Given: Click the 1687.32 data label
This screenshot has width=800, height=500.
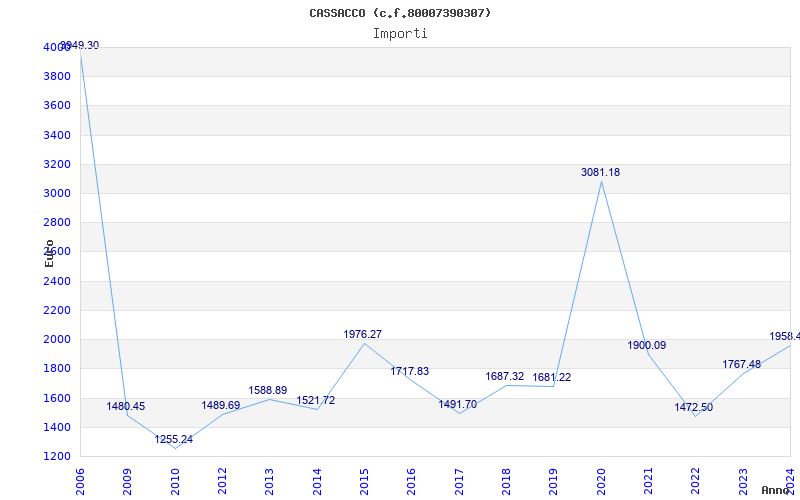Looking at the screenshot, I should click(505, 377).
